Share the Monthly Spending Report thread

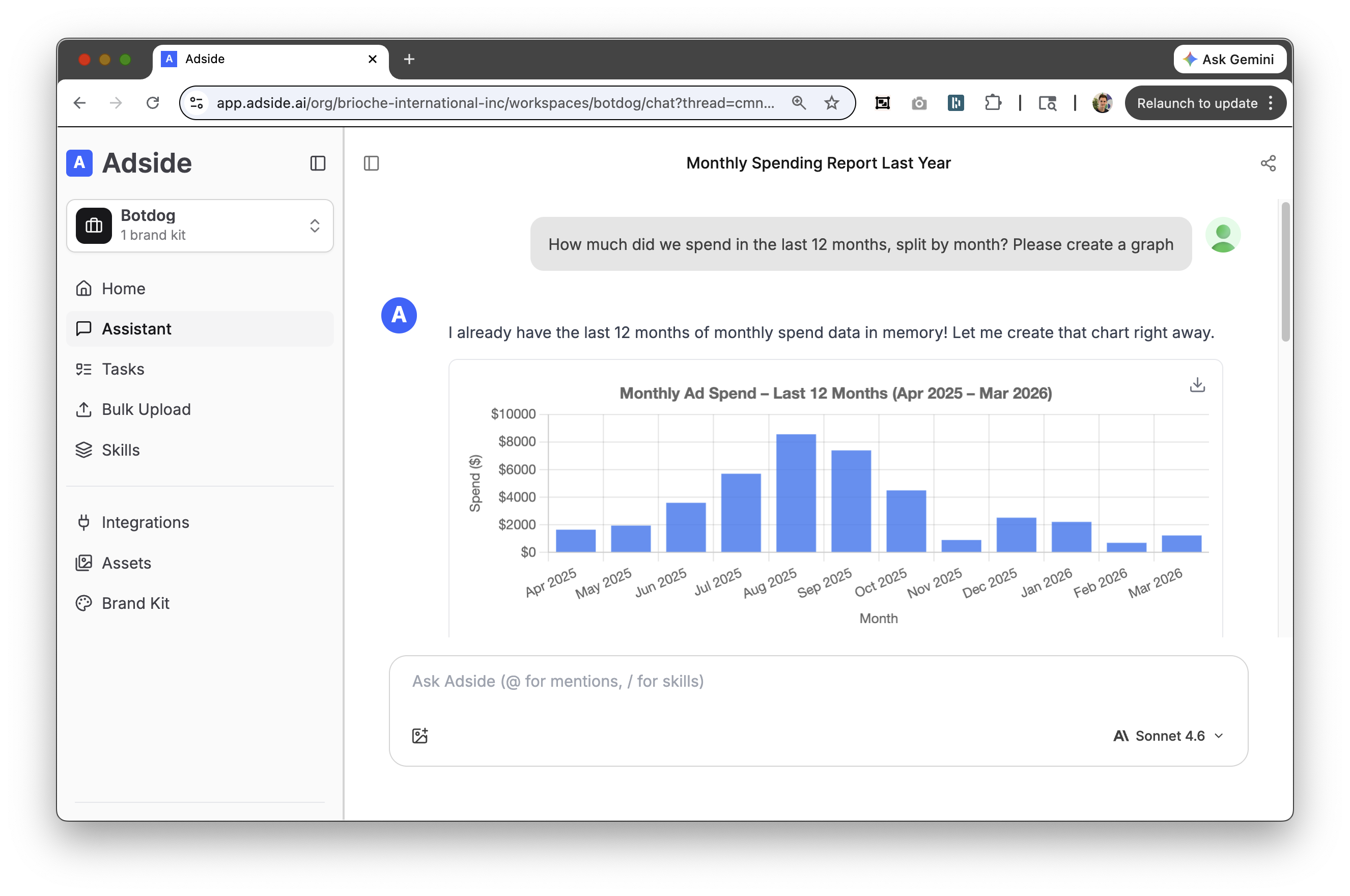[x=1269, y=163]
